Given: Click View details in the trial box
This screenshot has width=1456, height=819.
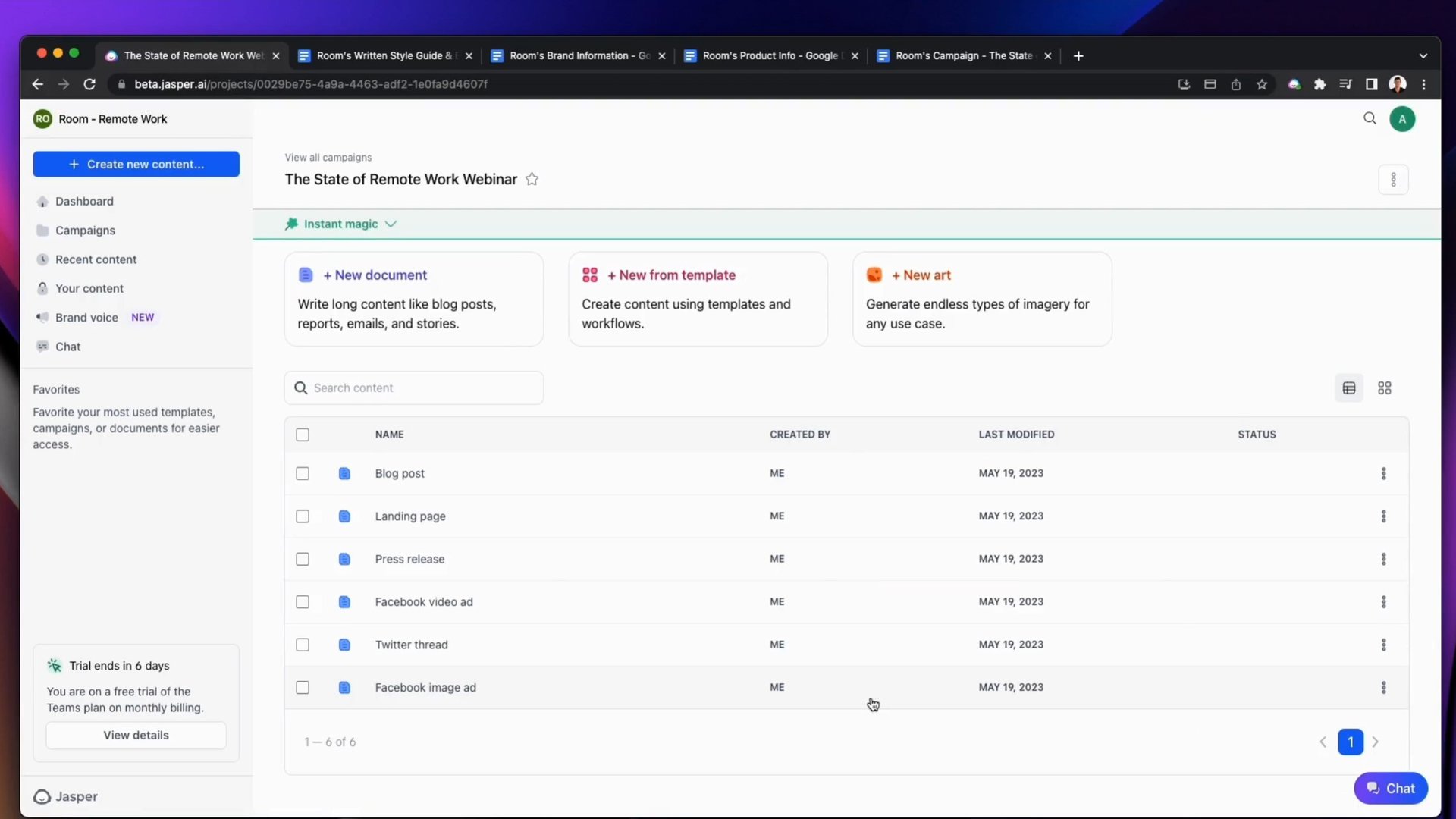Looking at the screenshot, I should pos(136,736).
